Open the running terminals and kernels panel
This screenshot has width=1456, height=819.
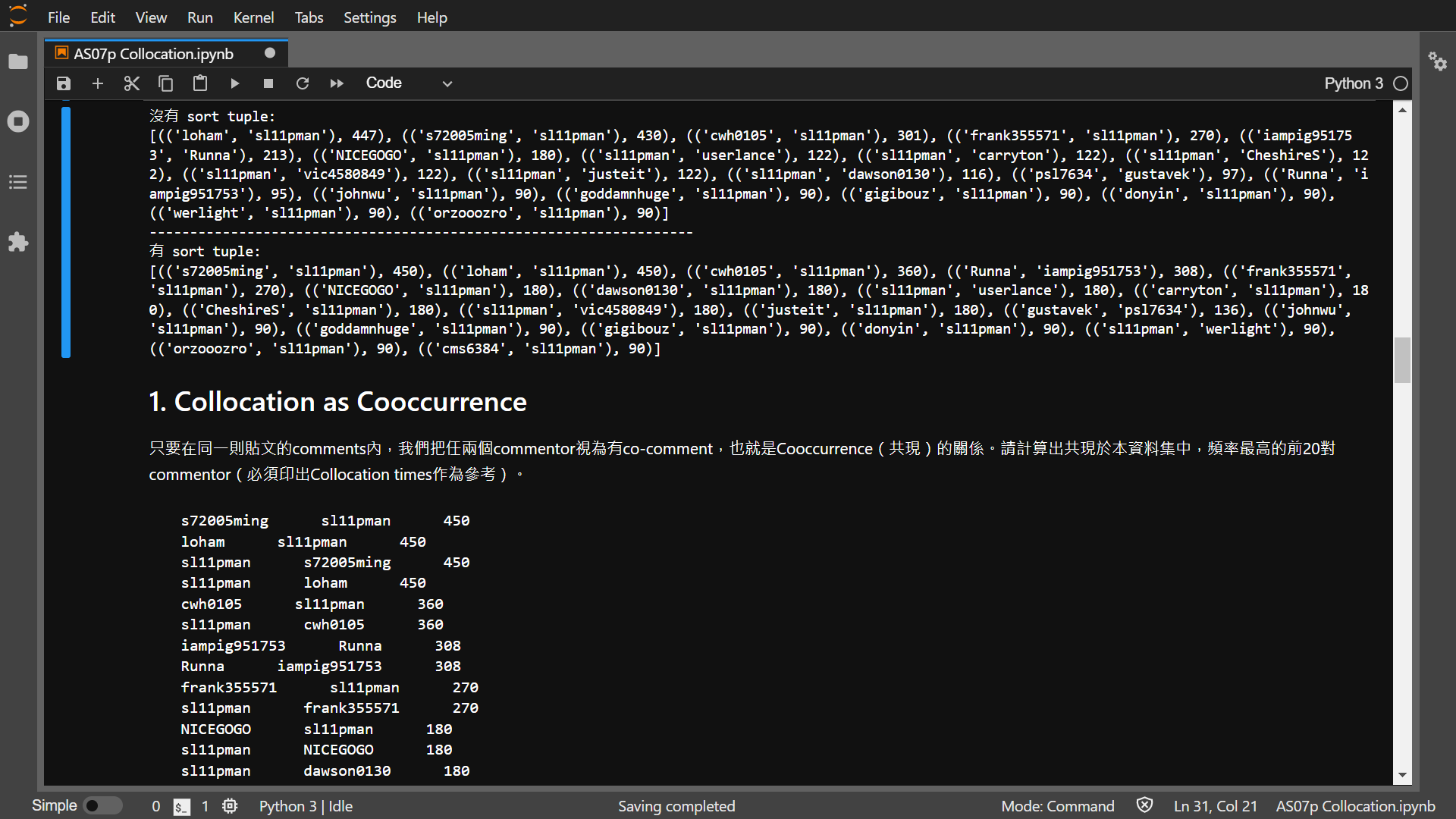pyautogui.click(x=18, y=121)
